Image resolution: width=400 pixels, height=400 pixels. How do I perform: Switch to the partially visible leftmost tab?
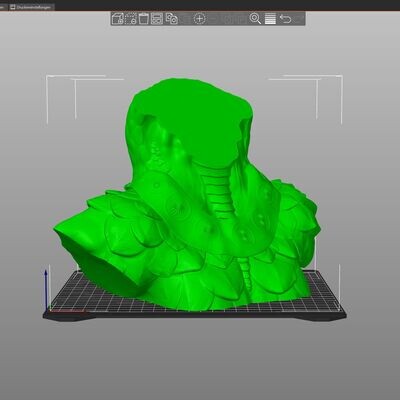point(3,7)
